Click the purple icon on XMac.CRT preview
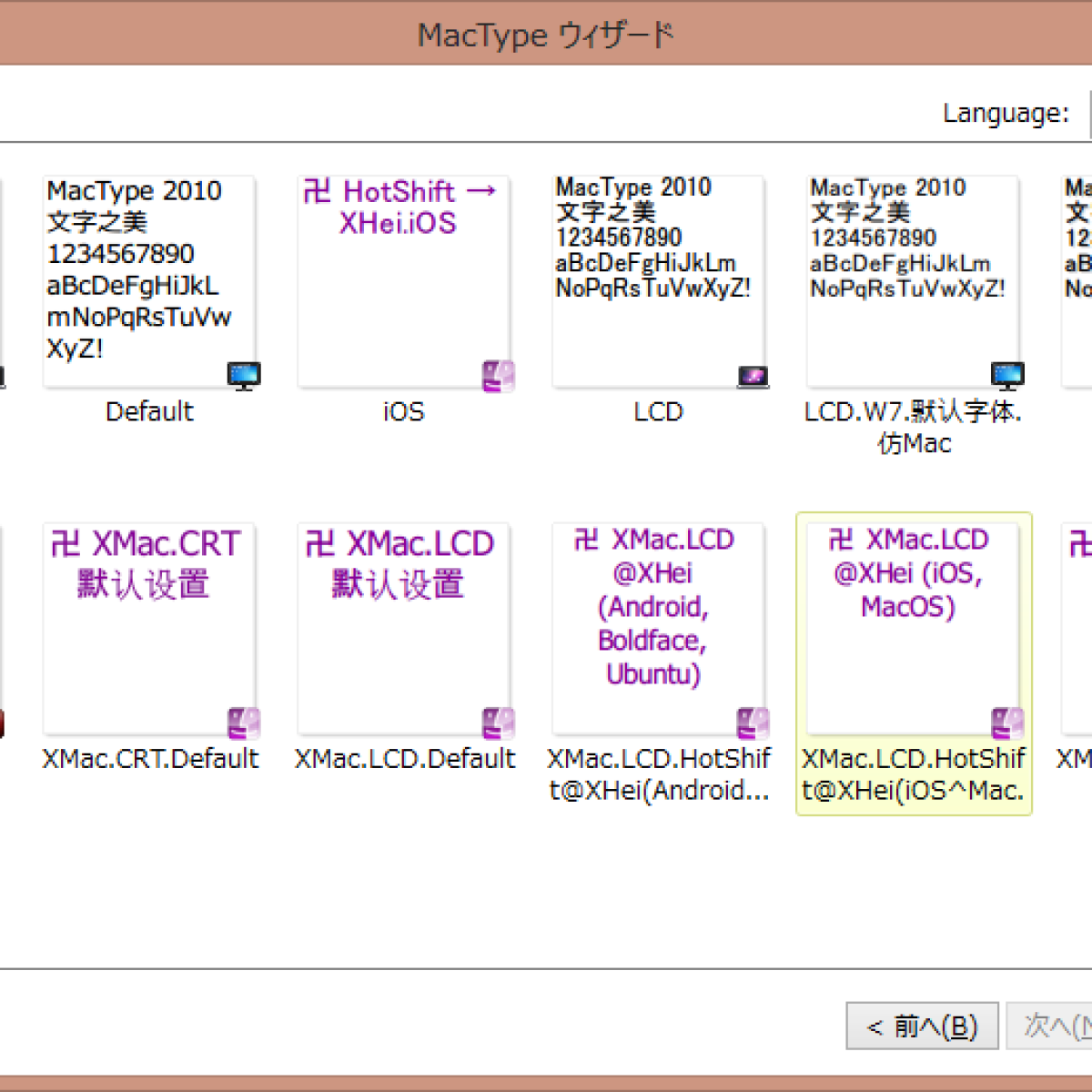Screen dimensions: 1092x1092 244,723
